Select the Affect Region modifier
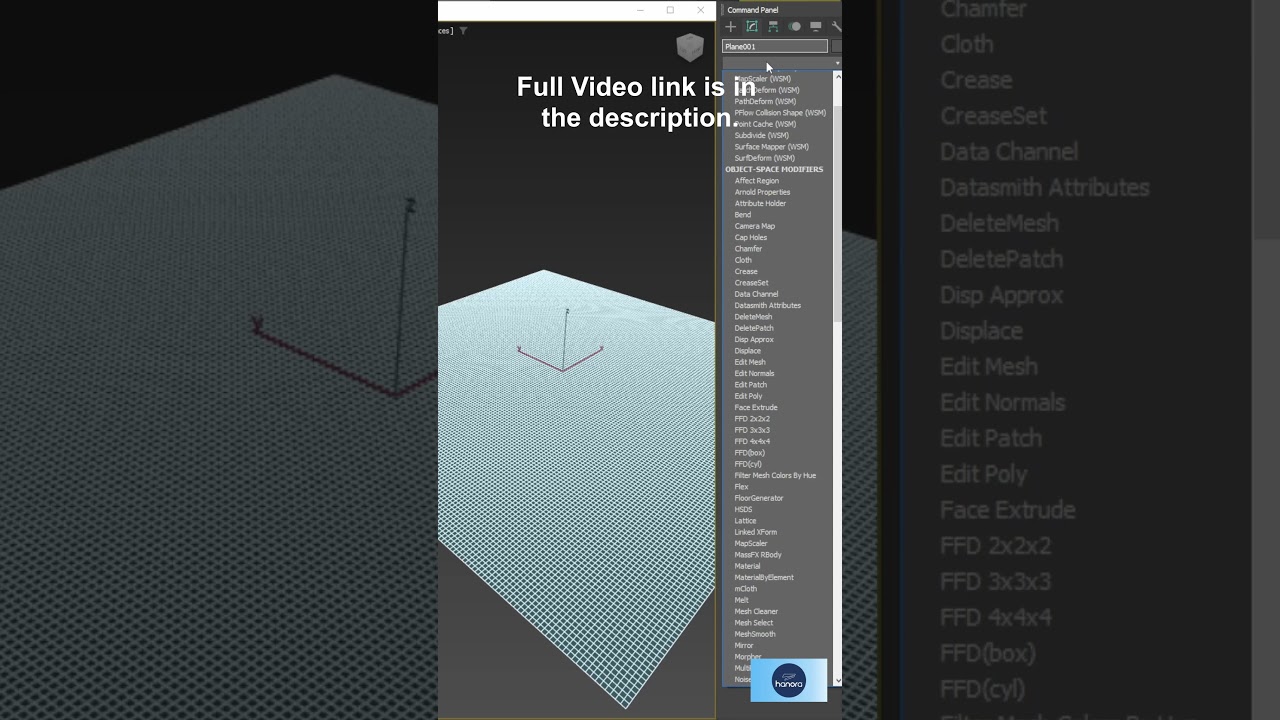The height and width of the screenshot is (720, 1280). coord(756,181)
